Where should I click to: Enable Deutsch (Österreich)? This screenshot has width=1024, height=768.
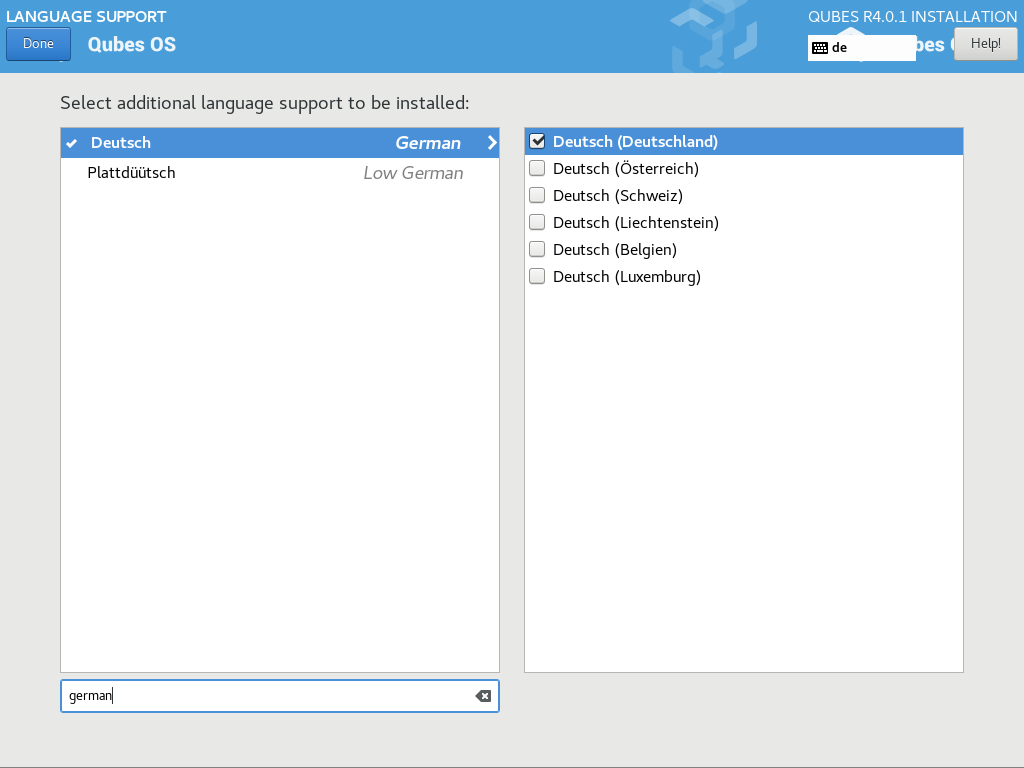pos(537,168)
